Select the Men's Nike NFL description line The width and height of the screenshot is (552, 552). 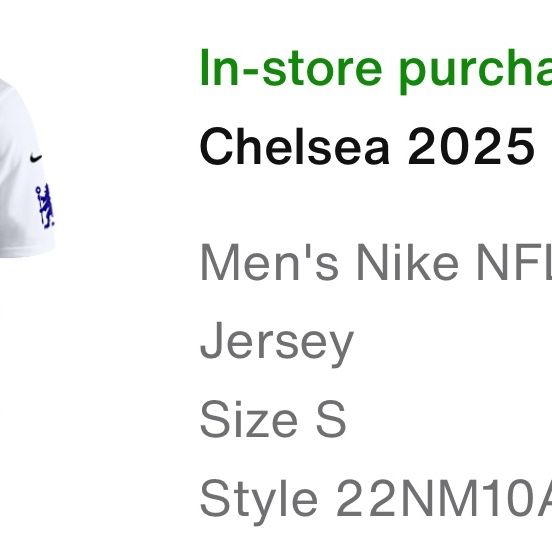coord(376,263)
